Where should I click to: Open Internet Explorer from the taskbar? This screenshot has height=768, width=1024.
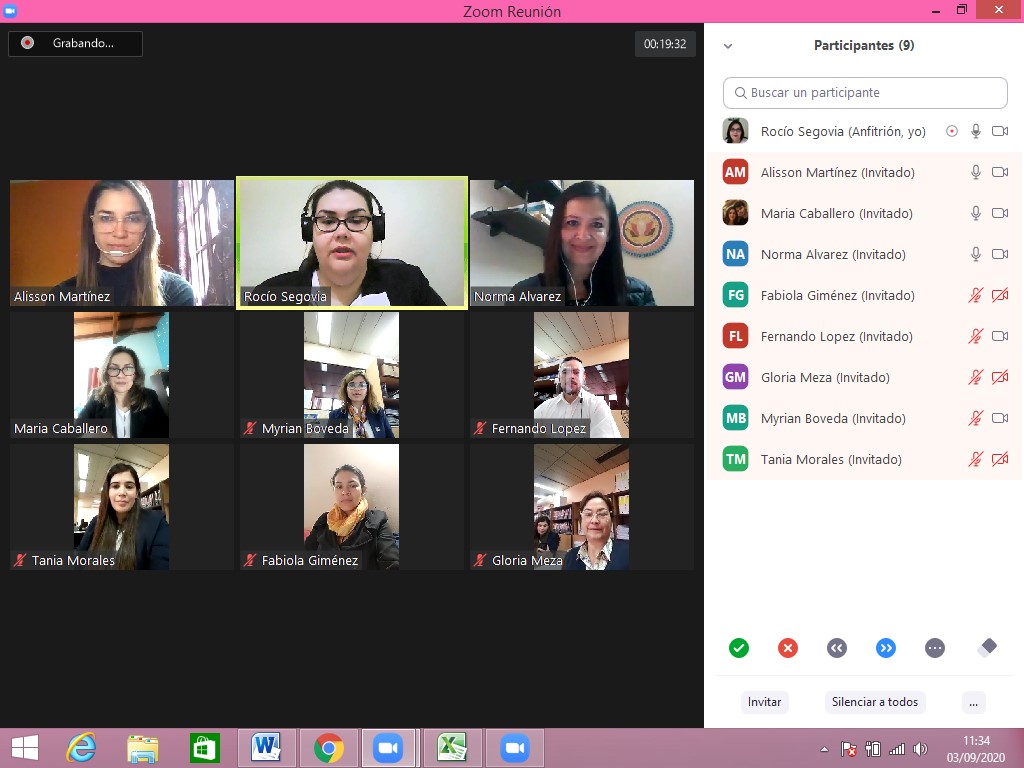82,748
